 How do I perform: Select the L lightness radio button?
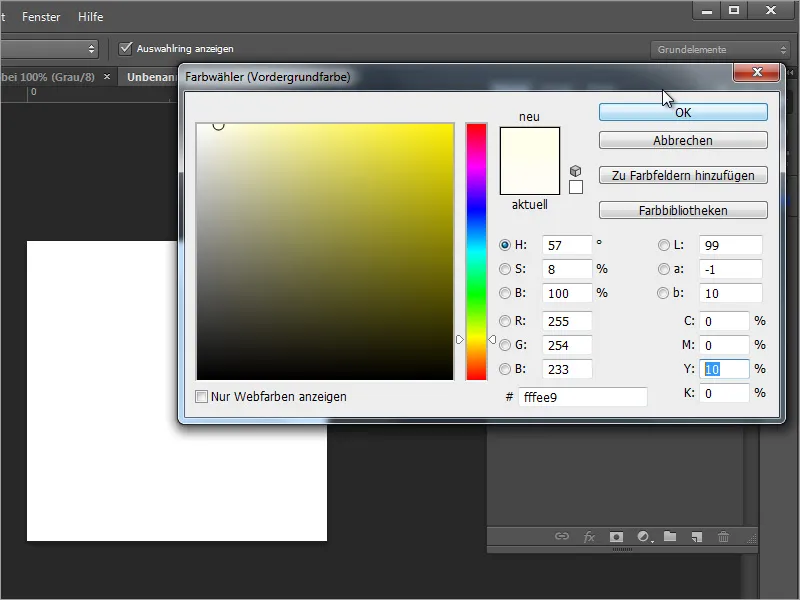coord(663,245)
